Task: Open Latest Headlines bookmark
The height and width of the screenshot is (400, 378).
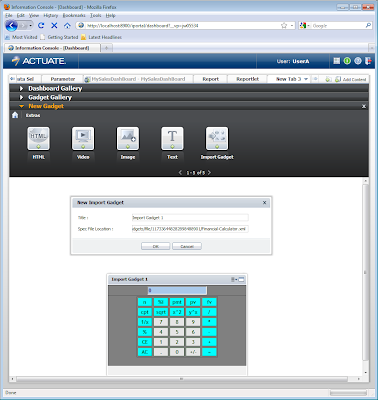Action: [x=101, y=37]
